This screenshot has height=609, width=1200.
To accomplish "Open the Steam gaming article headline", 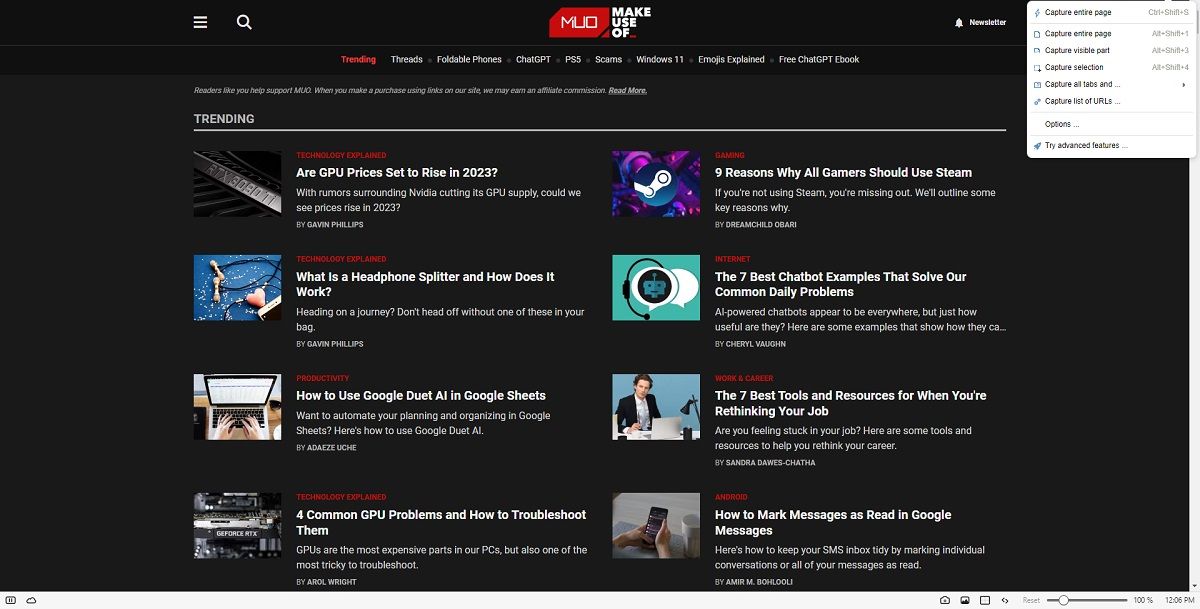I will pos(843,172).
